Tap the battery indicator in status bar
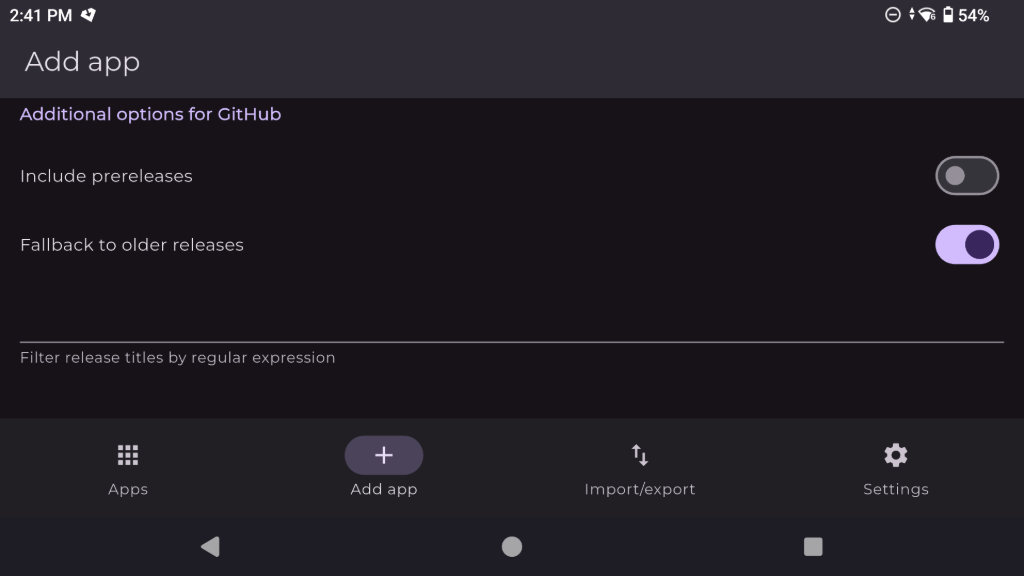The image size is (1024, 576). [948, 15]
